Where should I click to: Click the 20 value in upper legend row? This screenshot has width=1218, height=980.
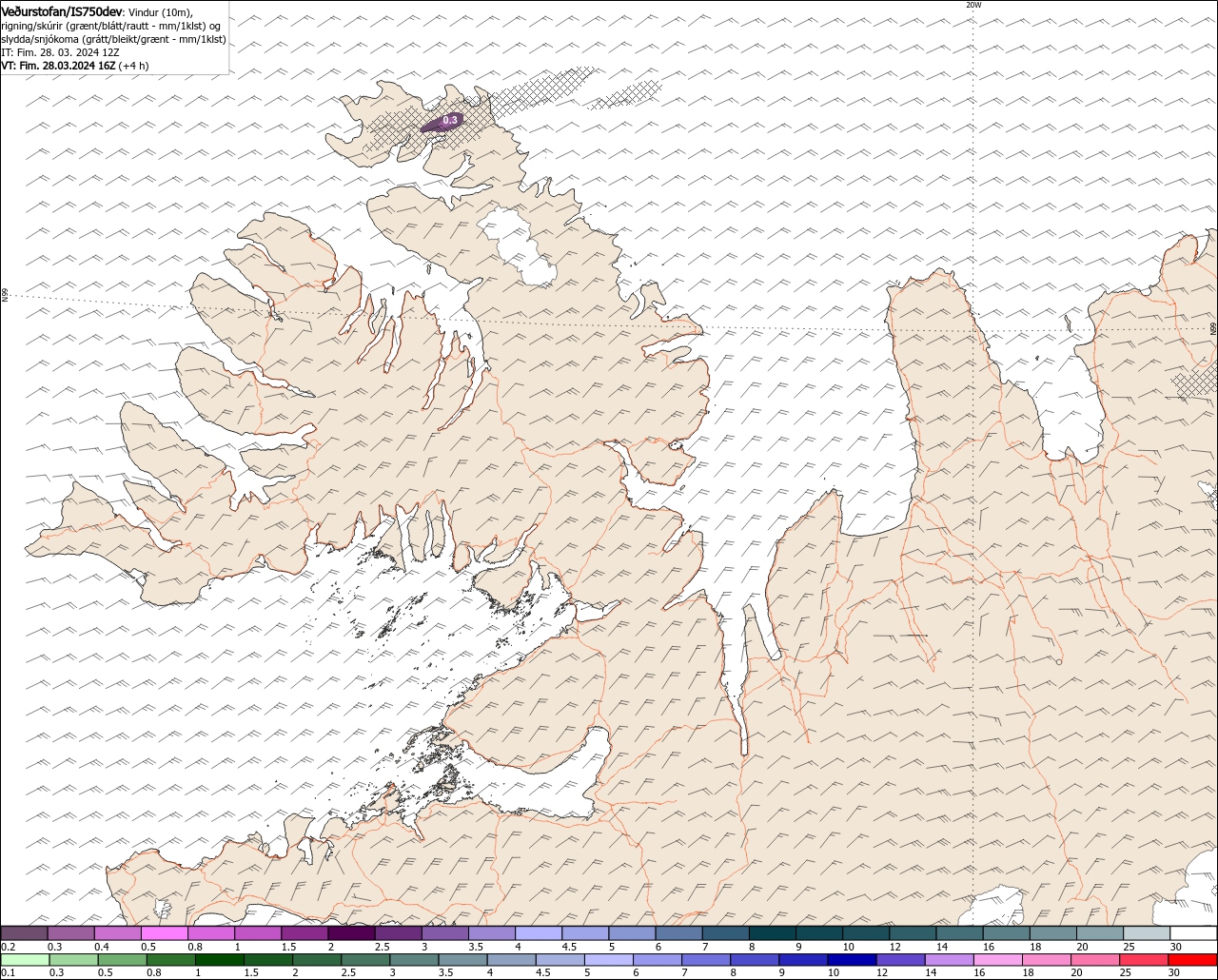[x=1083, y=947]
